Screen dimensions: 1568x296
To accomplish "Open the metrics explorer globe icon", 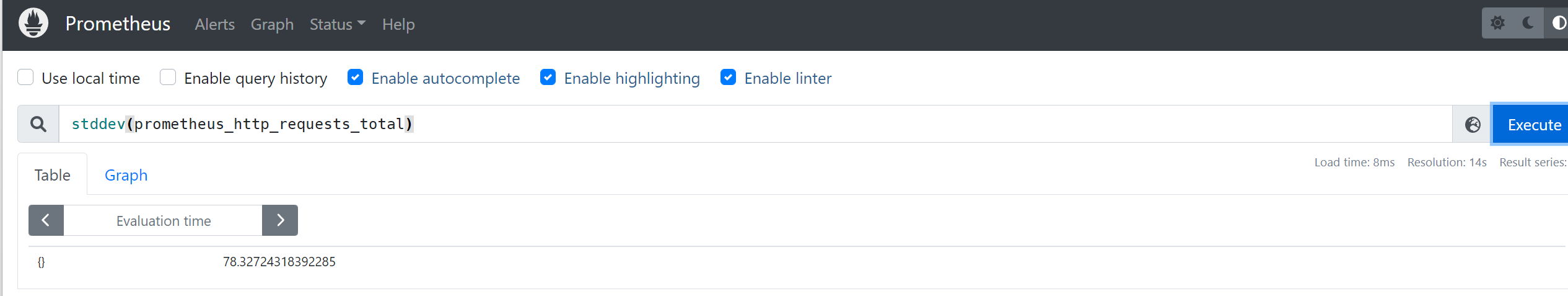I will pos(1473,125).
